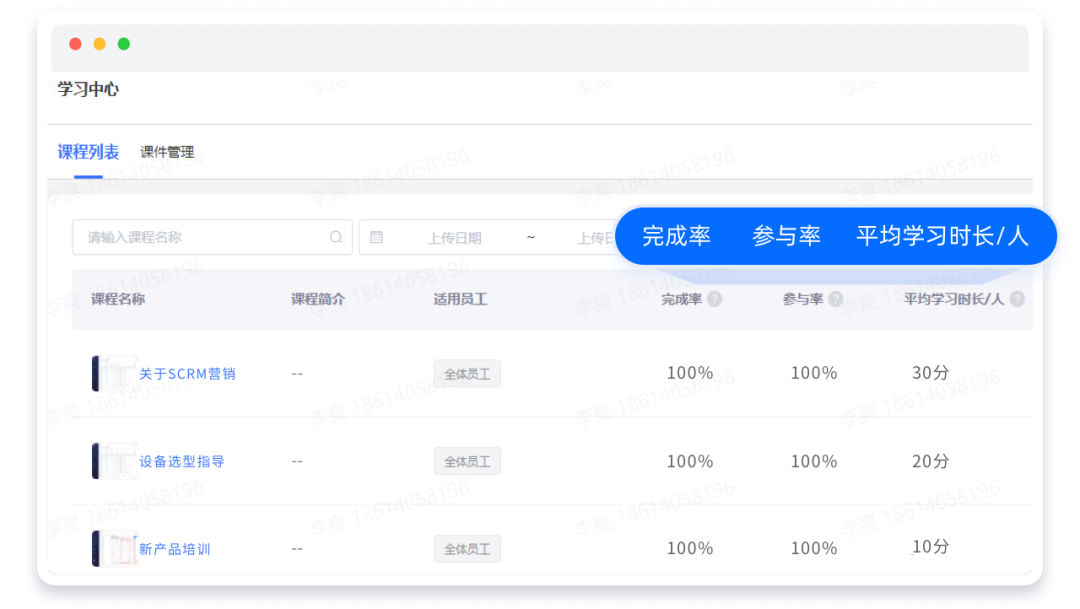Open the 关于SCRM营销 course link
Image resolution: width=1080 pixels, height=609 pixels.
point(187,373)
